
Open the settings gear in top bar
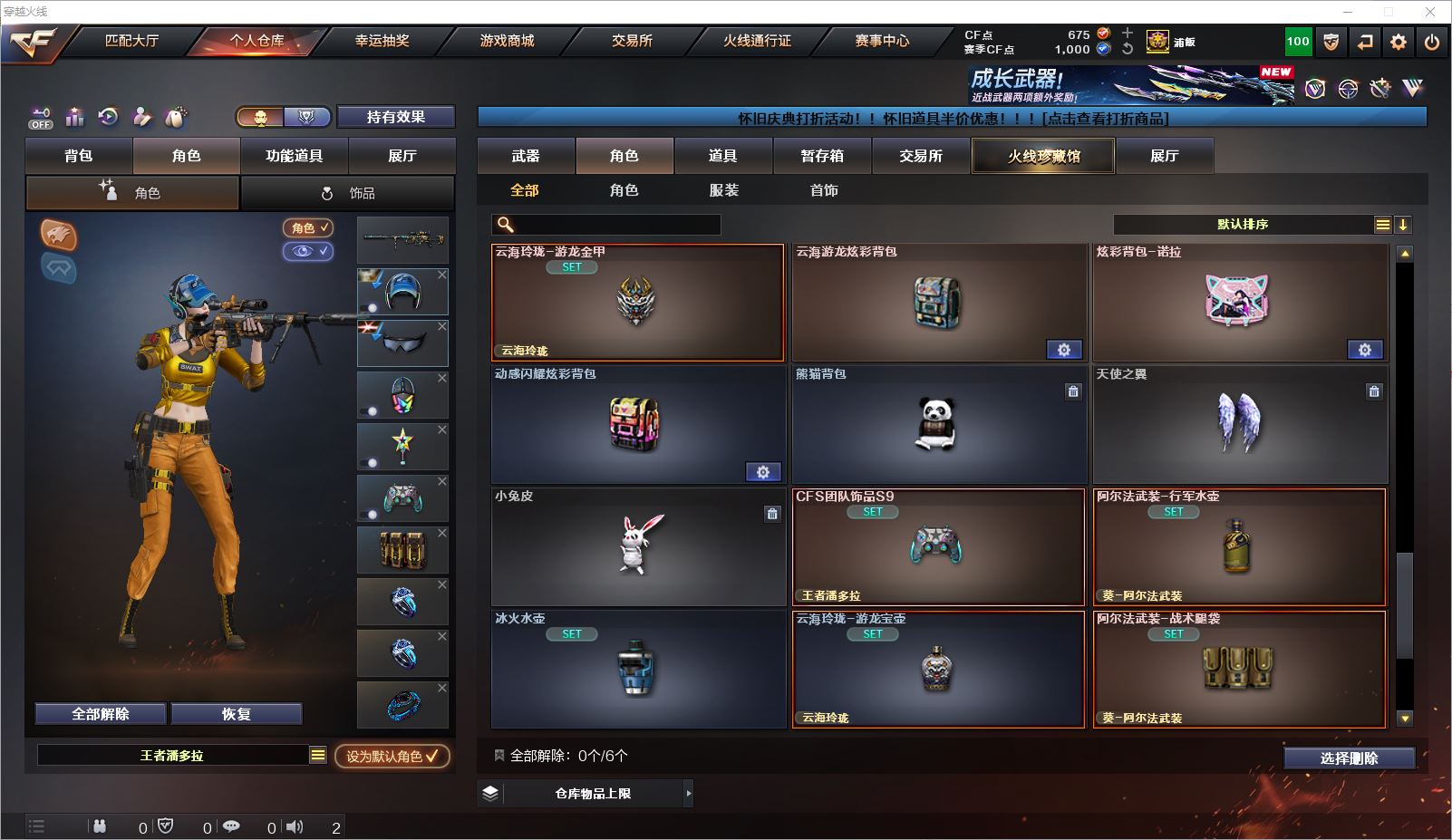pyautogui.click(x=1399, y=42)
